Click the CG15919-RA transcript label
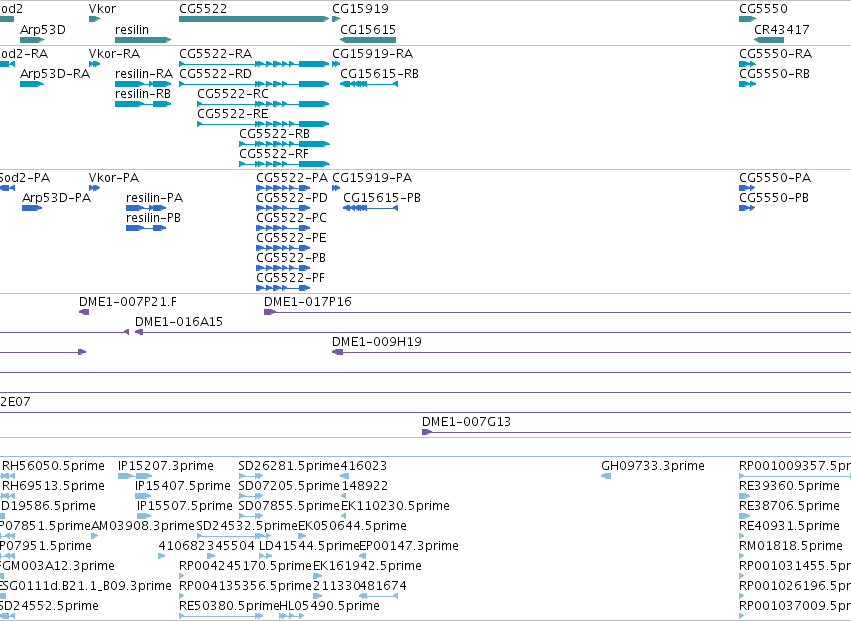The image size is (851, 621). coord(372,53)
